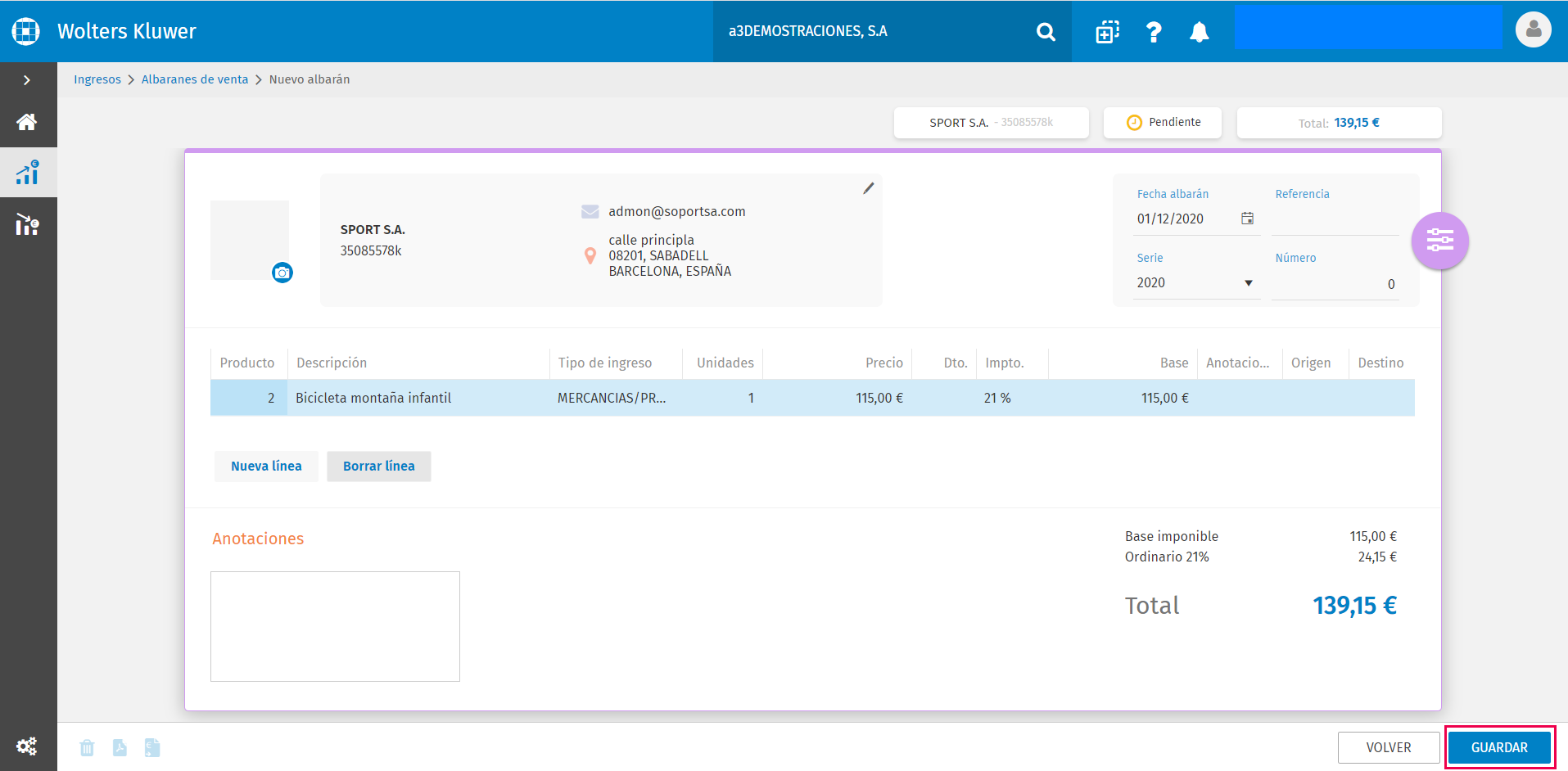Click the Pendiente clock status icon
This screenshot has height=771, width=1568.
[1134, 123]
